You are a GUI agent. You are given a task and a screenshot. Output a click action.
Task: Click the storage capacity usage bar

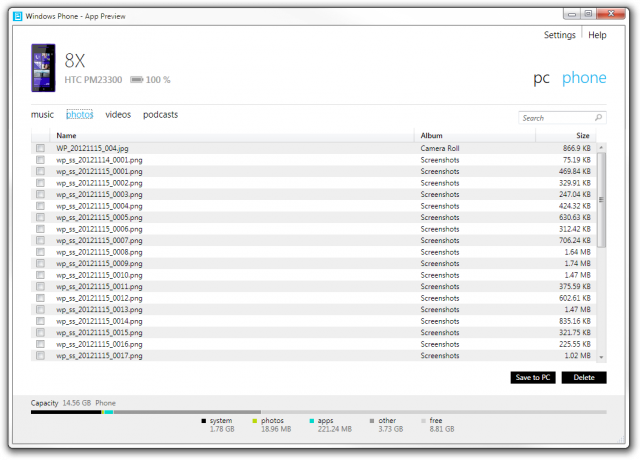[318, 412]
